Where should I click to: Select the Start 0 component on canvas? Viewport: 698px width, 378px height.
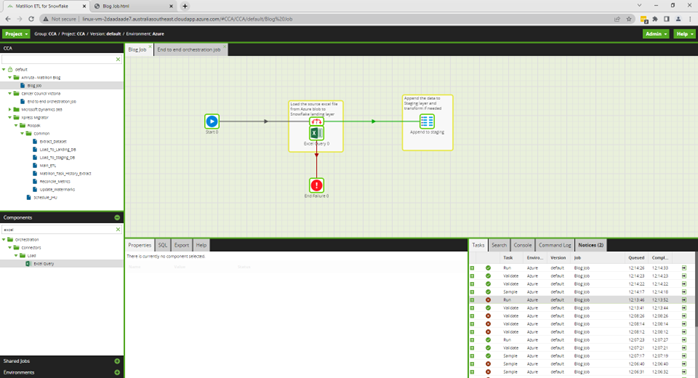click(x=212, y=121)
